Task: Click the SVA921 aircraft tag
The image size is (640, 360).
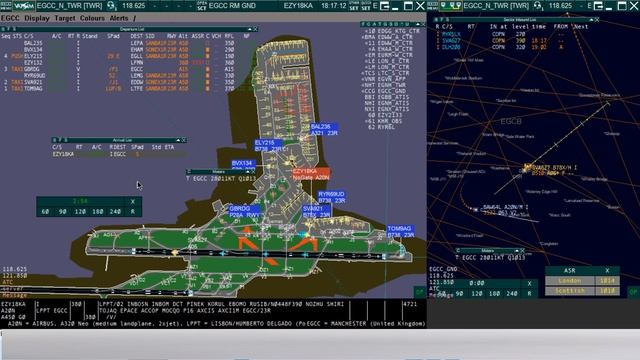Action: (316, 211)
